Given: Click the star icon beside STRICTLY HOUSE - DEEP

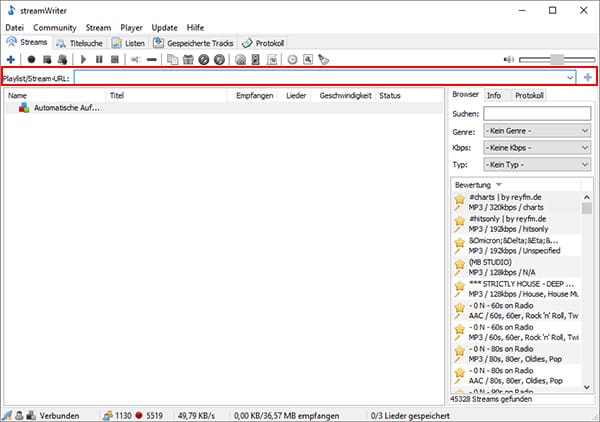Looking at the screenshot, I should 459,286.
